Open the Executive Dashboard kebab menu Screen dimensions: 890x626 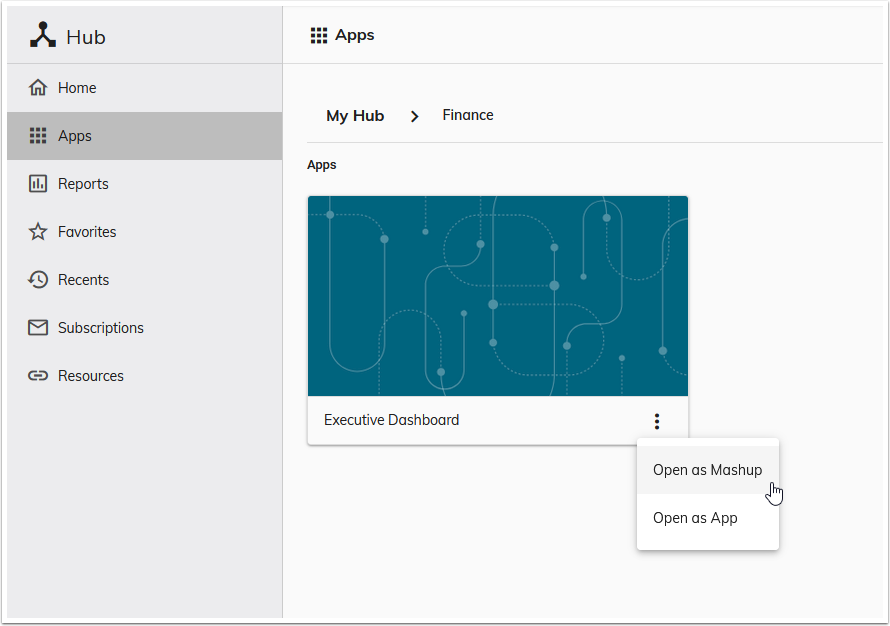[657, 421]
